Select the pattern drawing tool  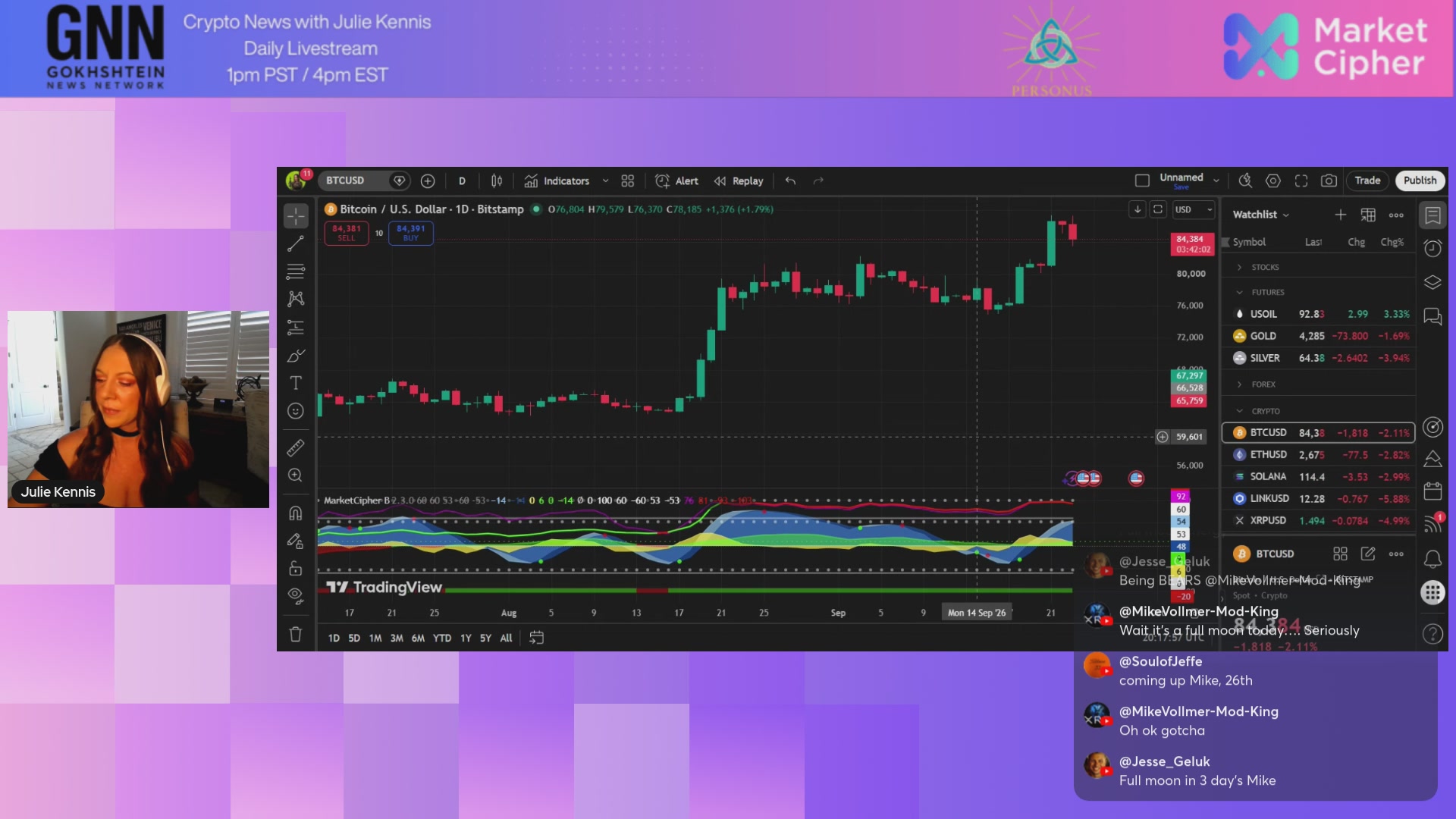[x=296, y=299]
